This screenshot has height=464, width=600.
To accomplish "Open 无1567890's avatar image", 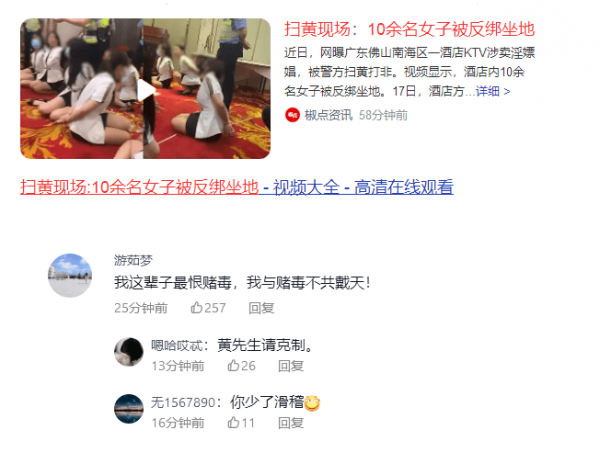I will [x=129, y=409].
